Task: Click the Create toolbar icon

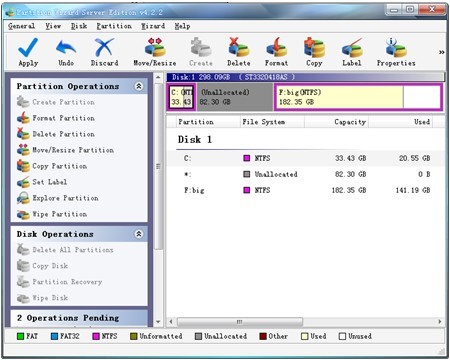Action: pos(200,47)
